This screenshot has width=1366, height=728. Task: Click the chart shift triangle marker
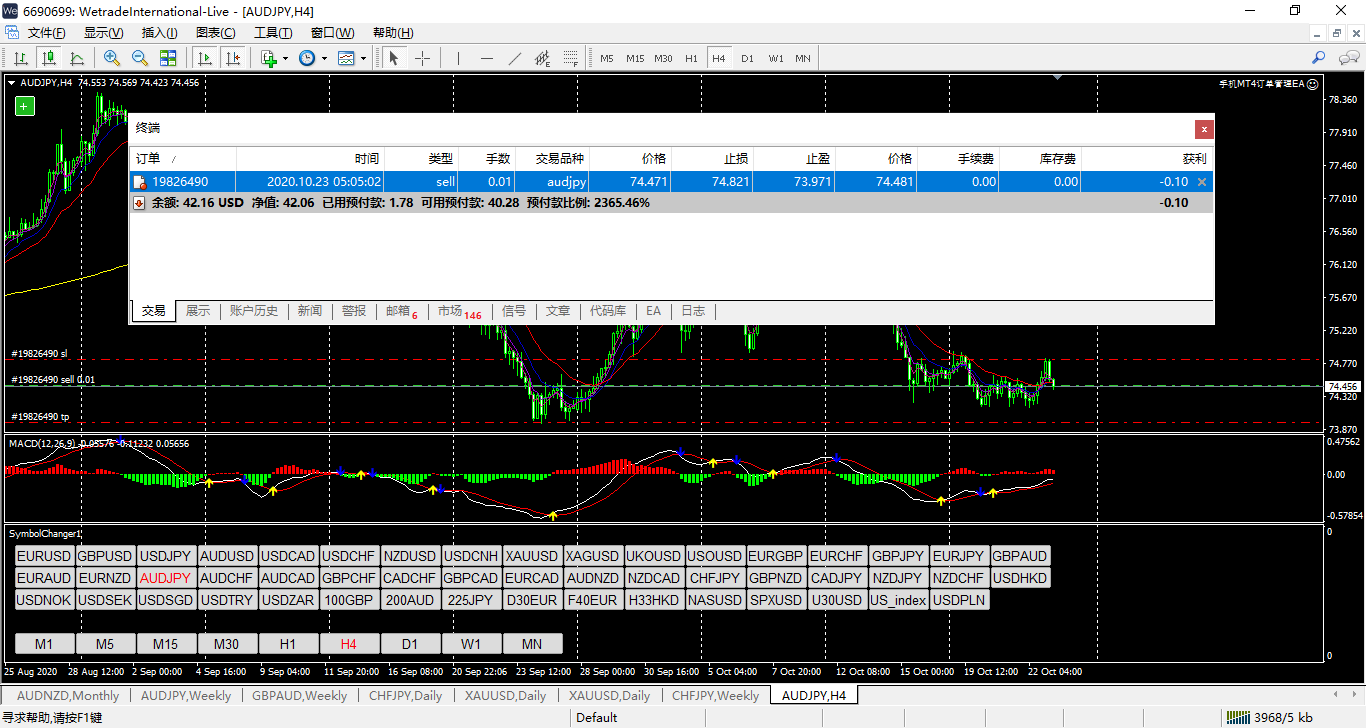coord(1059,77)
